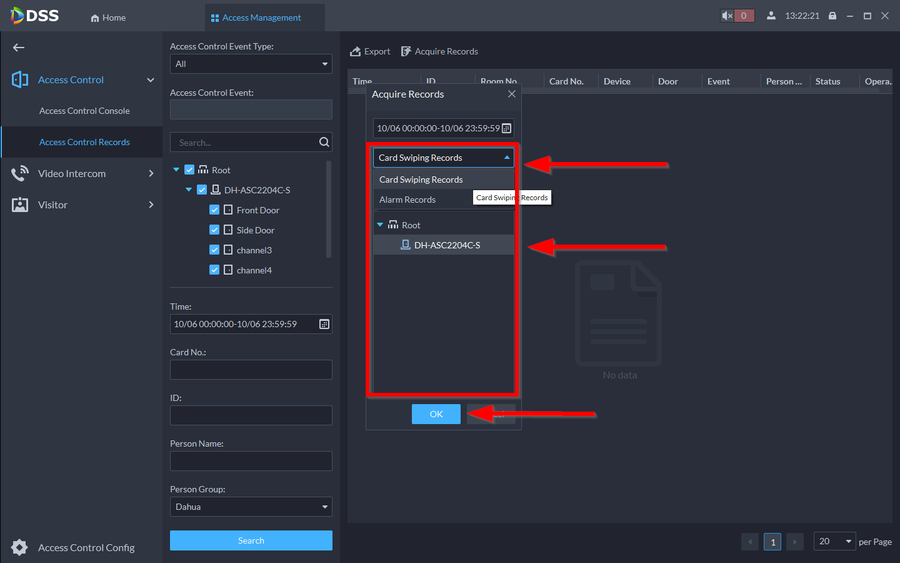The image size is (900, 563).
Task: Open the user account icon
Action: (x=771, y=16)
